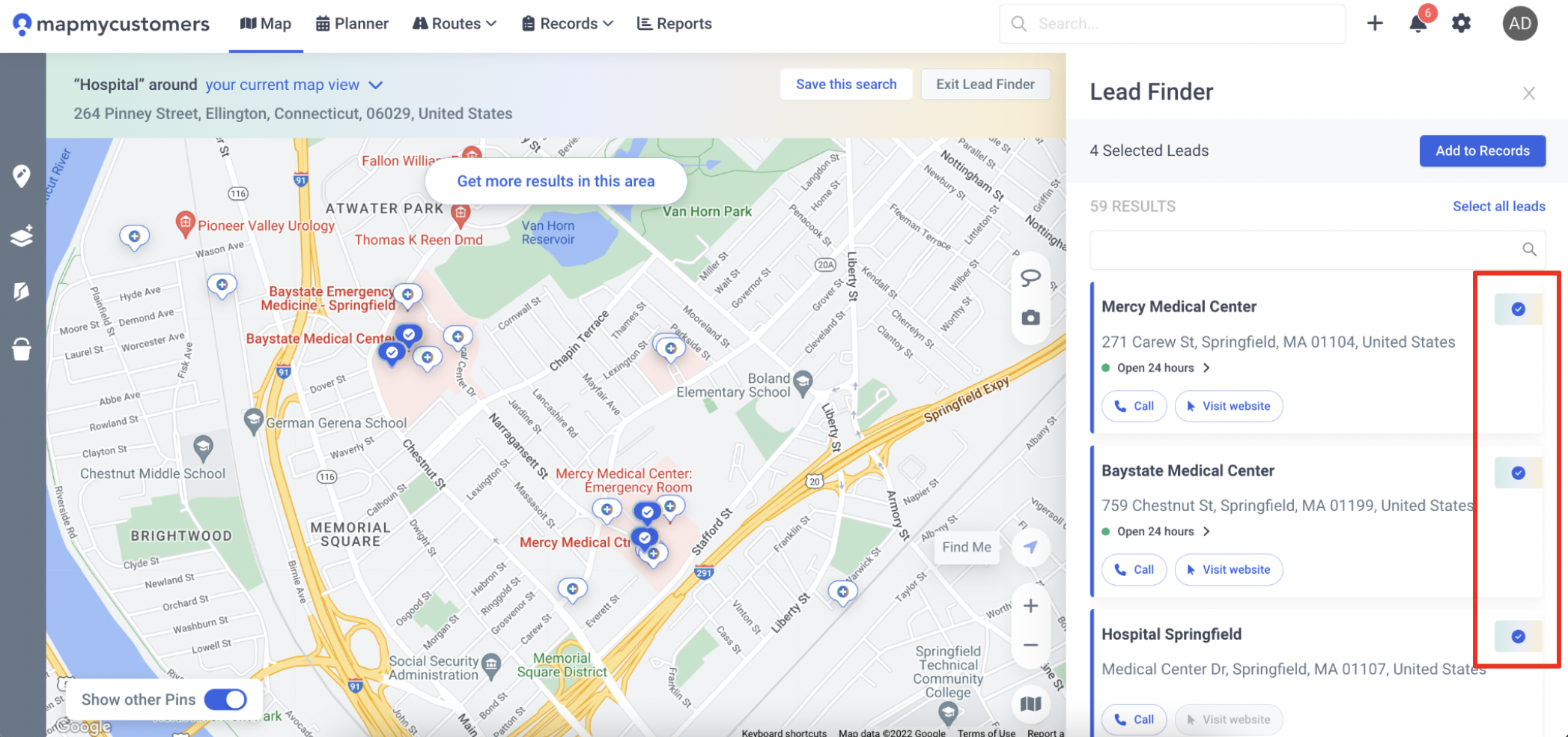Click the global Search field
The image size is (1568, 737).
point(1172,24)
